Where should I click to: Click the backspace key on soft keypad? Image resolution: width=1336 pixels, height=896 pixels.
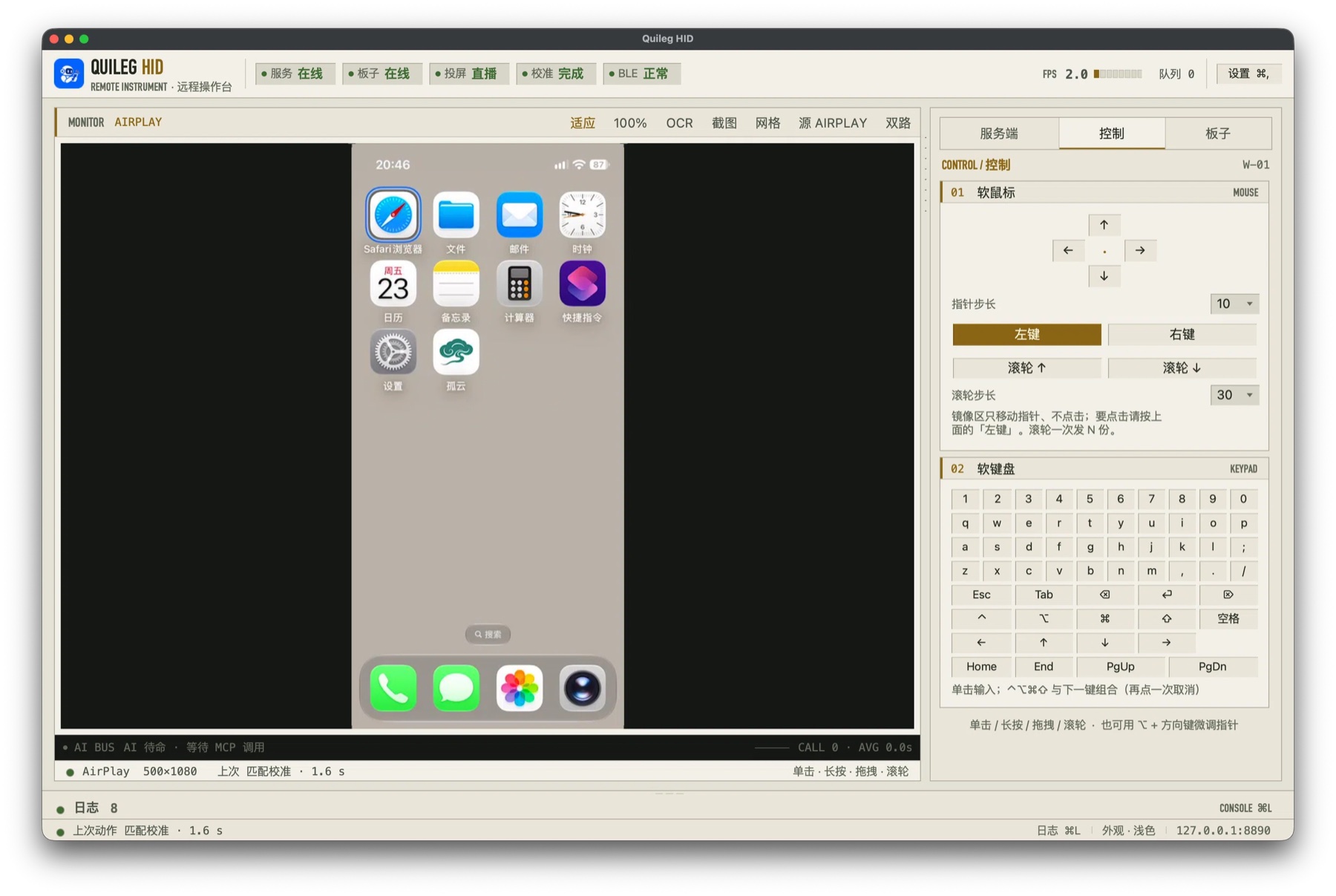point(1104,595)
